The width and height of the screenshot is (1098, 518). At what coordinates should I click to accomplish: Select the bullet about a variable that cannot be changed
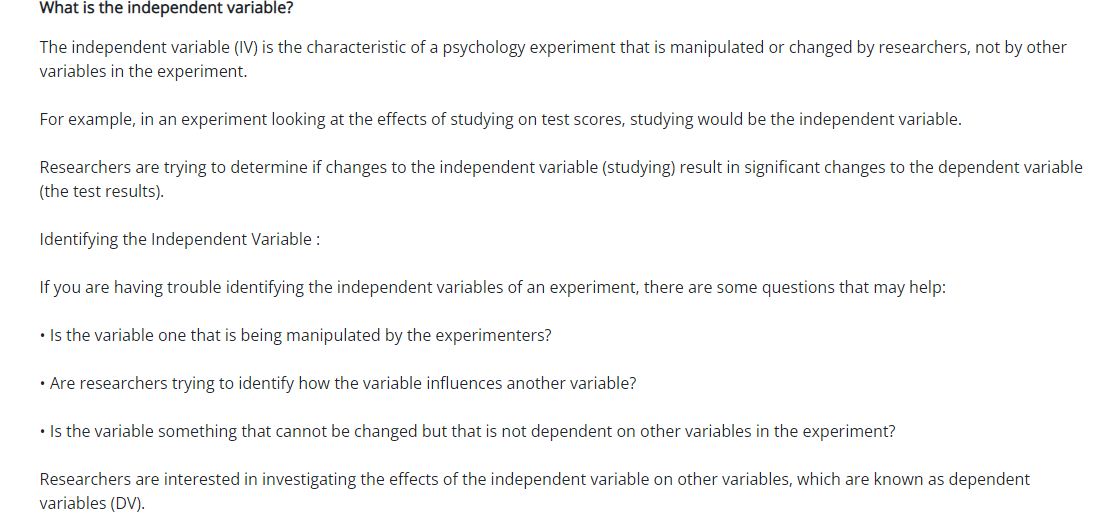(472, 431)
